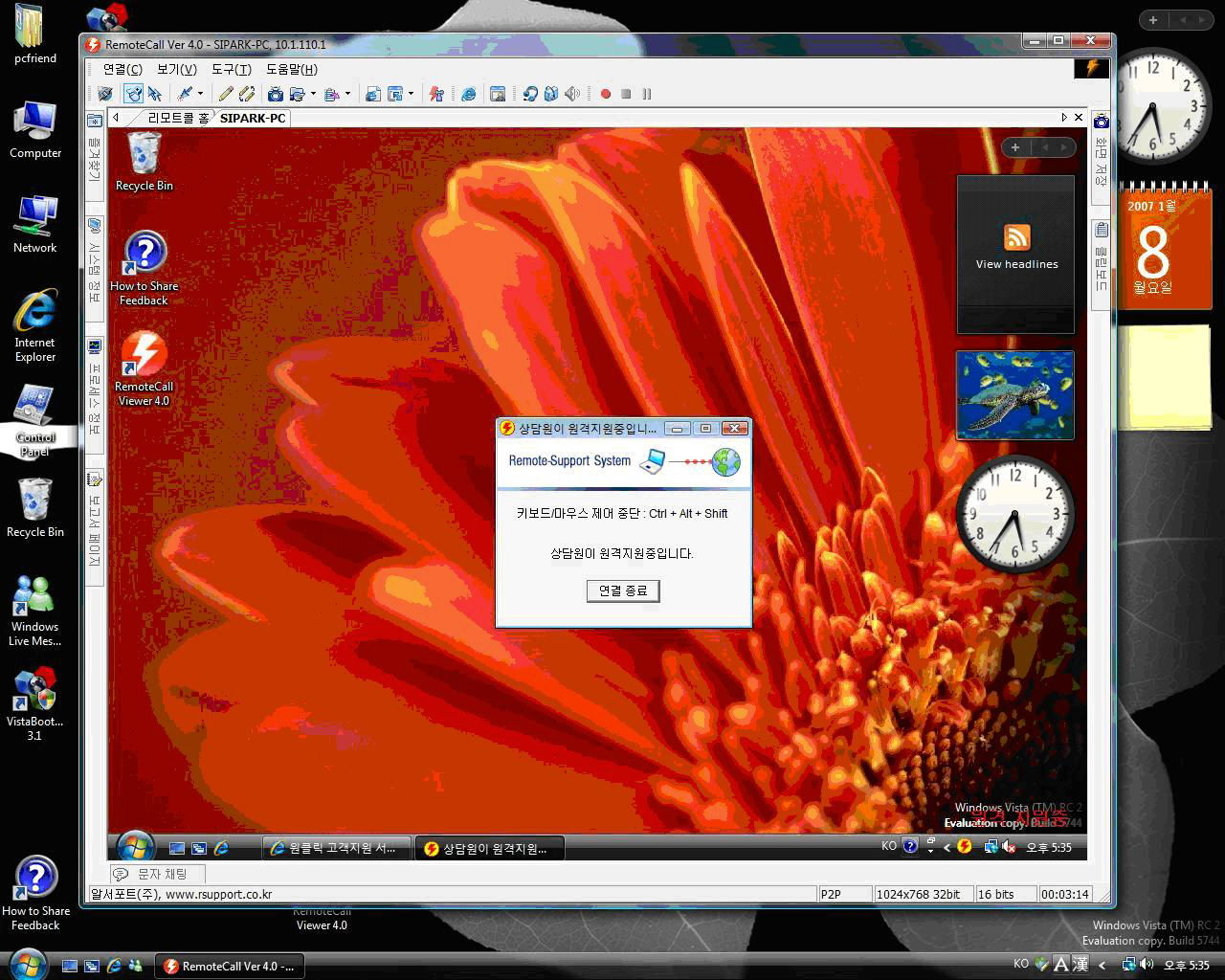Click remote taskbar item 원클릭 고객지원
The image size is (1225, 980).
click(336, 848)
